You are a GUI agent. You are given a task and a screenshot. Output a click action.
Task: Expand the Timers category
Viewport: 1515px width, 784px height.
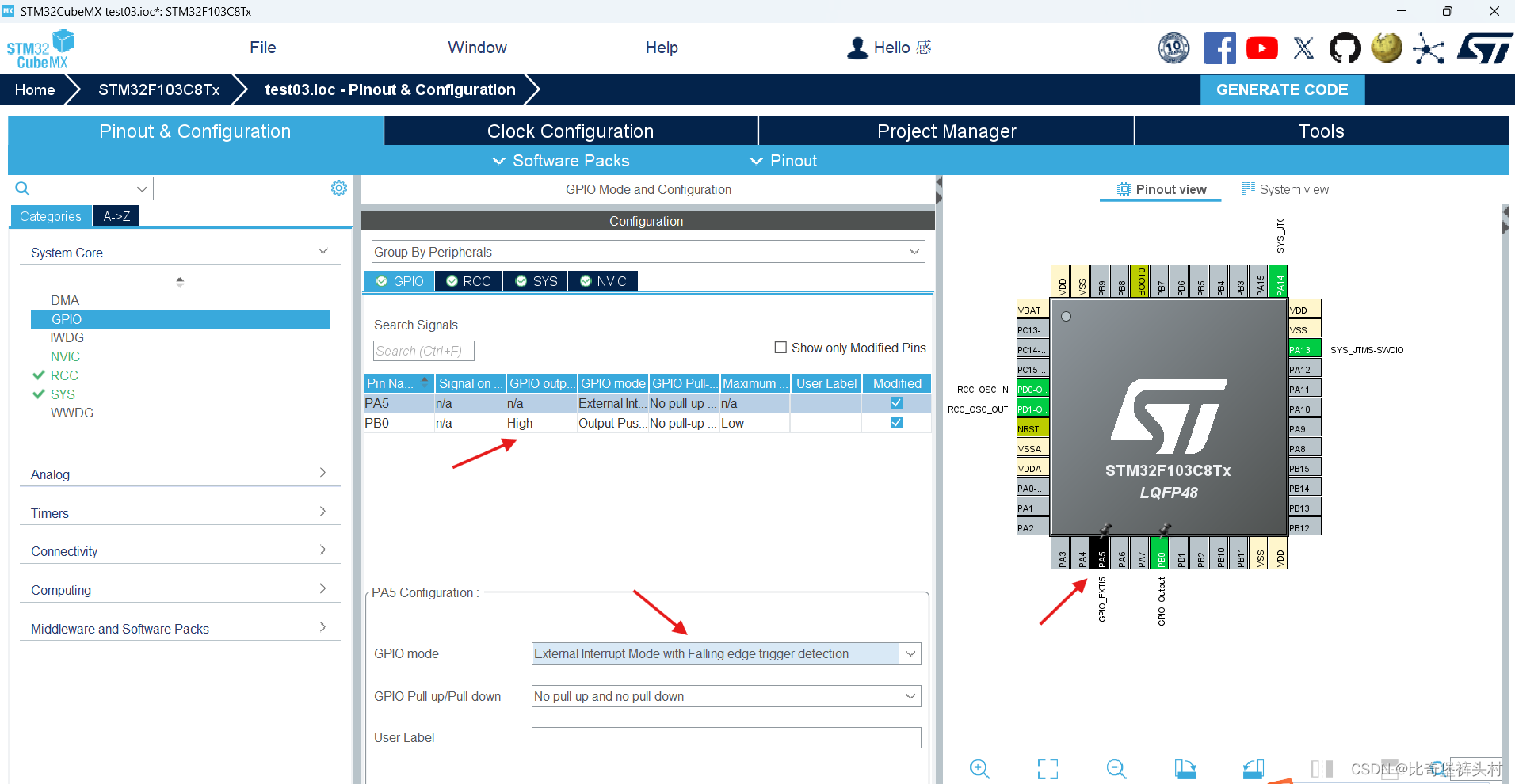[180, 512]
